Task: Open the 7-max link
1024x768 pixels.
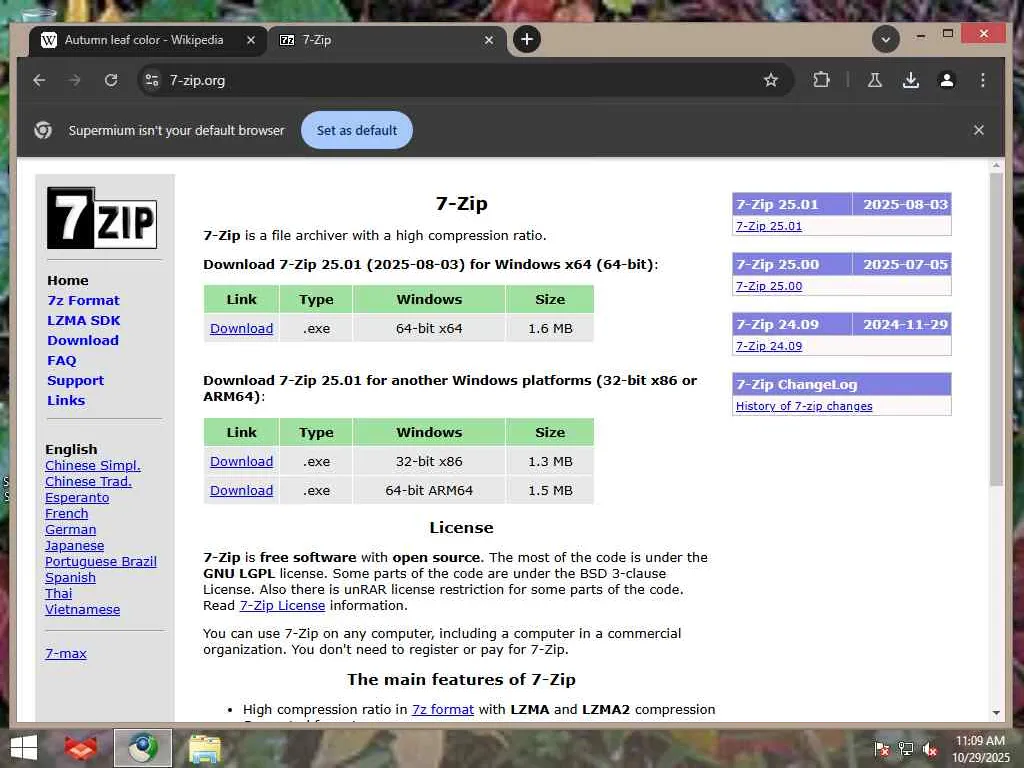Action: 66,653
